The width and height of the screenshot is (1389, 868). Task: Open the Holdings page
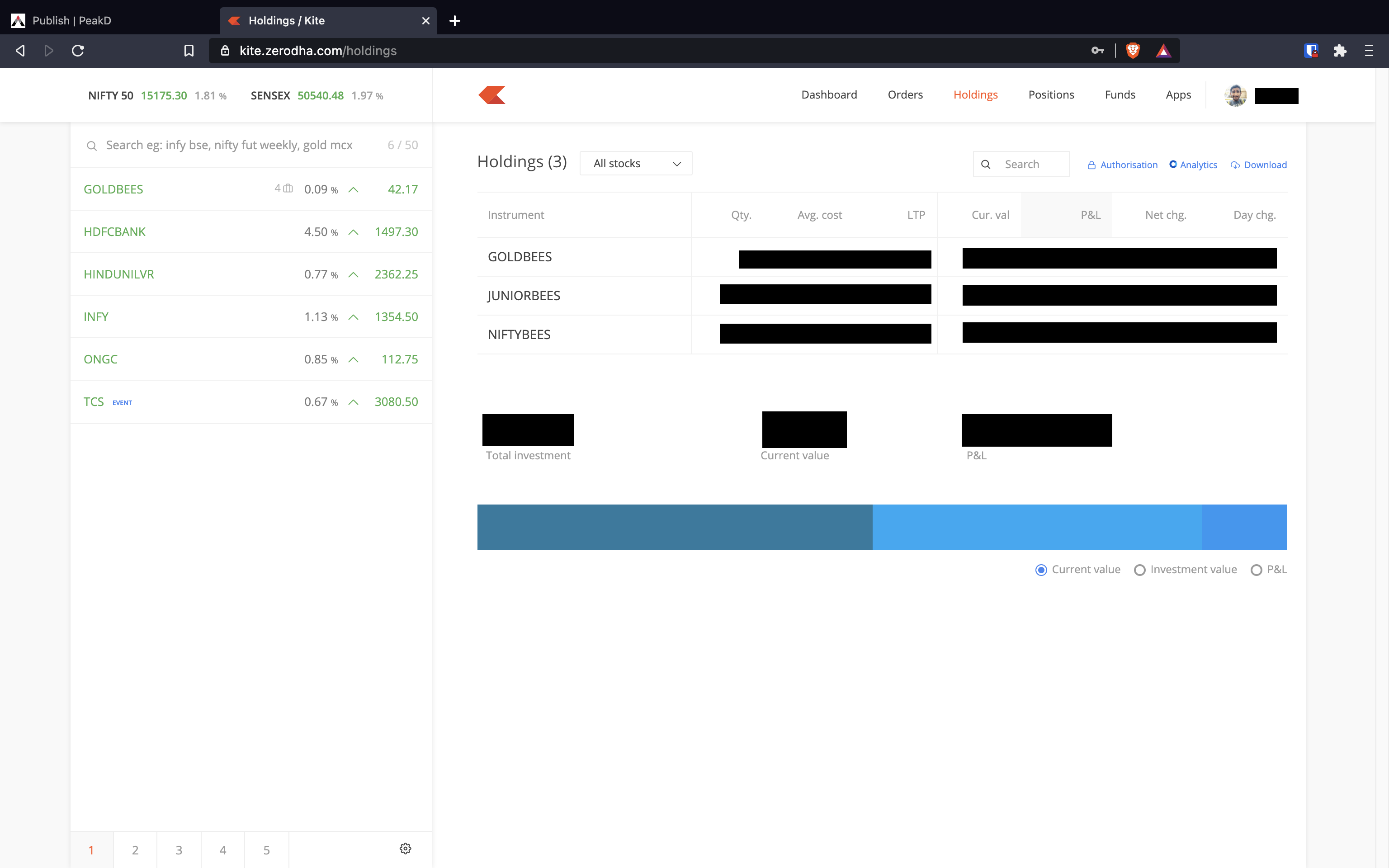975,95
